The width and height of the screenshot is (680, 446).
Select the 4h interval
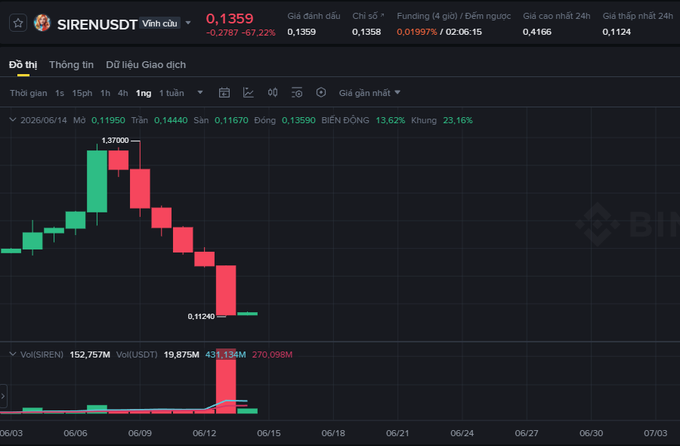click(123, 93)
